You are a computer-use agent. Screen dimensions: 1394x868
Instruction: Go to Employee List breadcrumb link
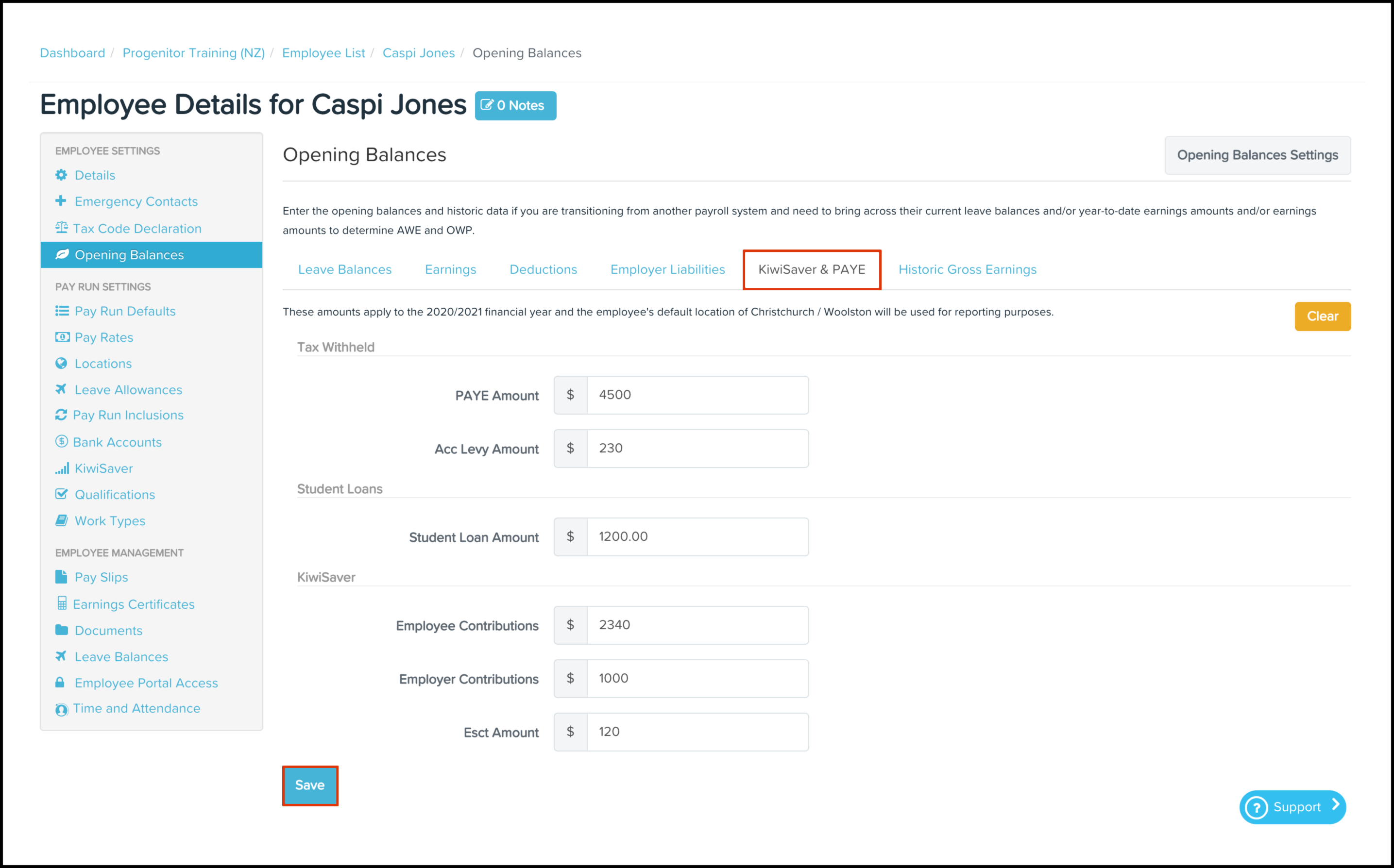pos(323,53)
